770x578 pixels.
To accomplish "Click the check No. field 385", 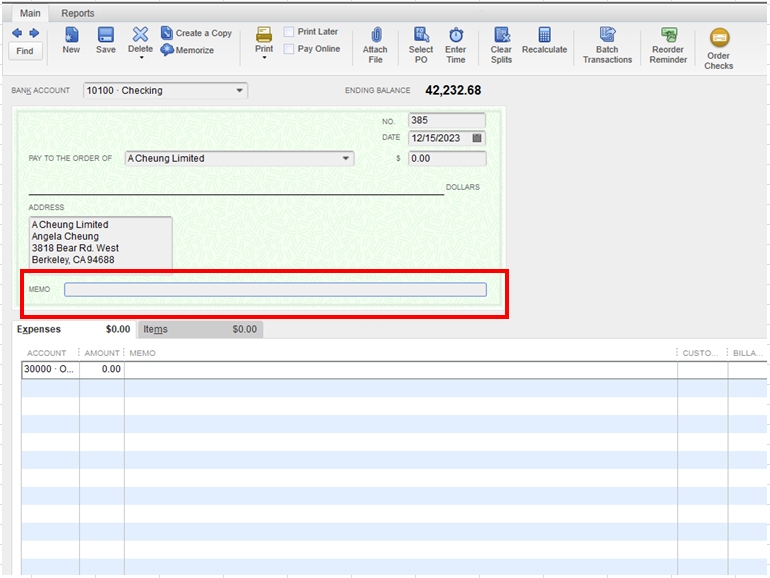I will click(447, 120).
